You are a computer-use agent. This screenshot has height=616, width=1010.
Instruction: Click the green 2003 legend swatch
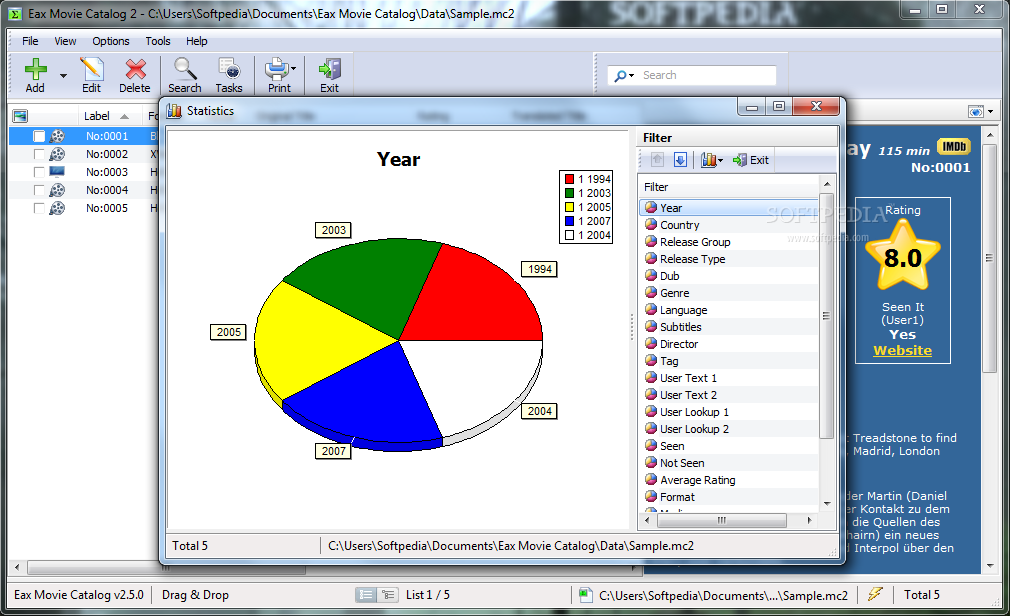point(569,193)
